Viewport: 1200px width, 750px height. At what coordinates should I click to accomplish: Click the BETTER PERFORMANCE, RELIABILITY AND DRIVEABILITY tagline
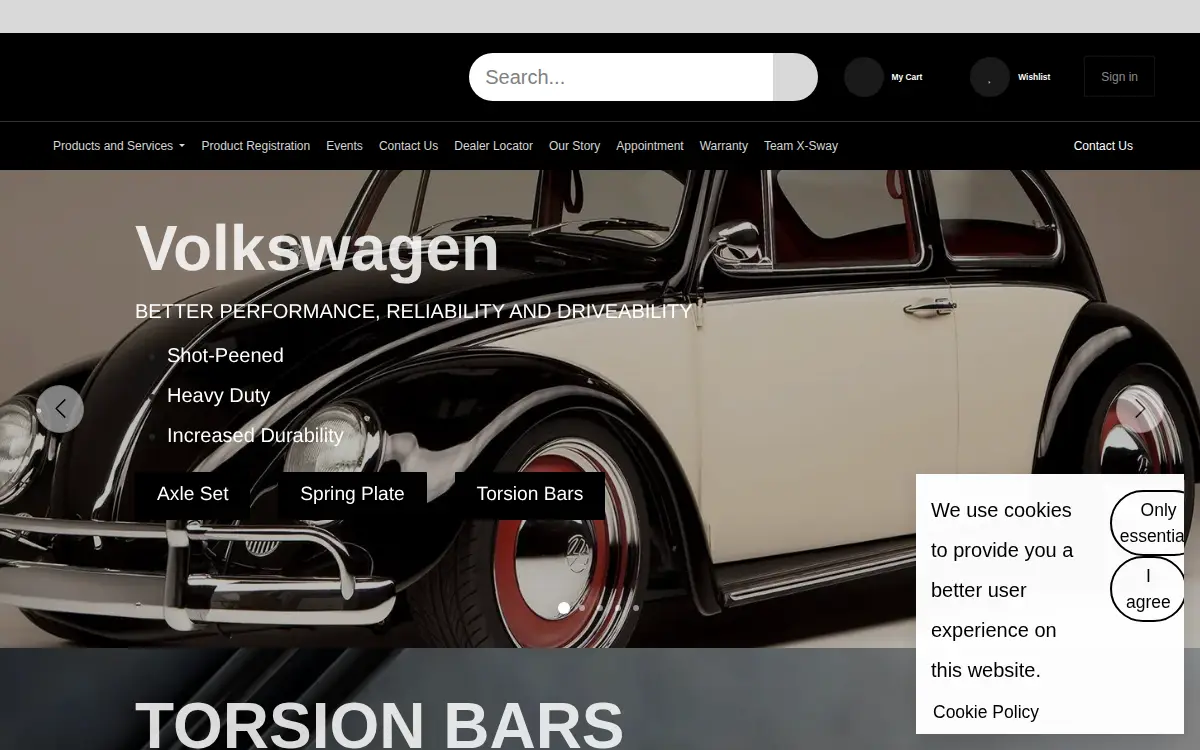[414, 311]
